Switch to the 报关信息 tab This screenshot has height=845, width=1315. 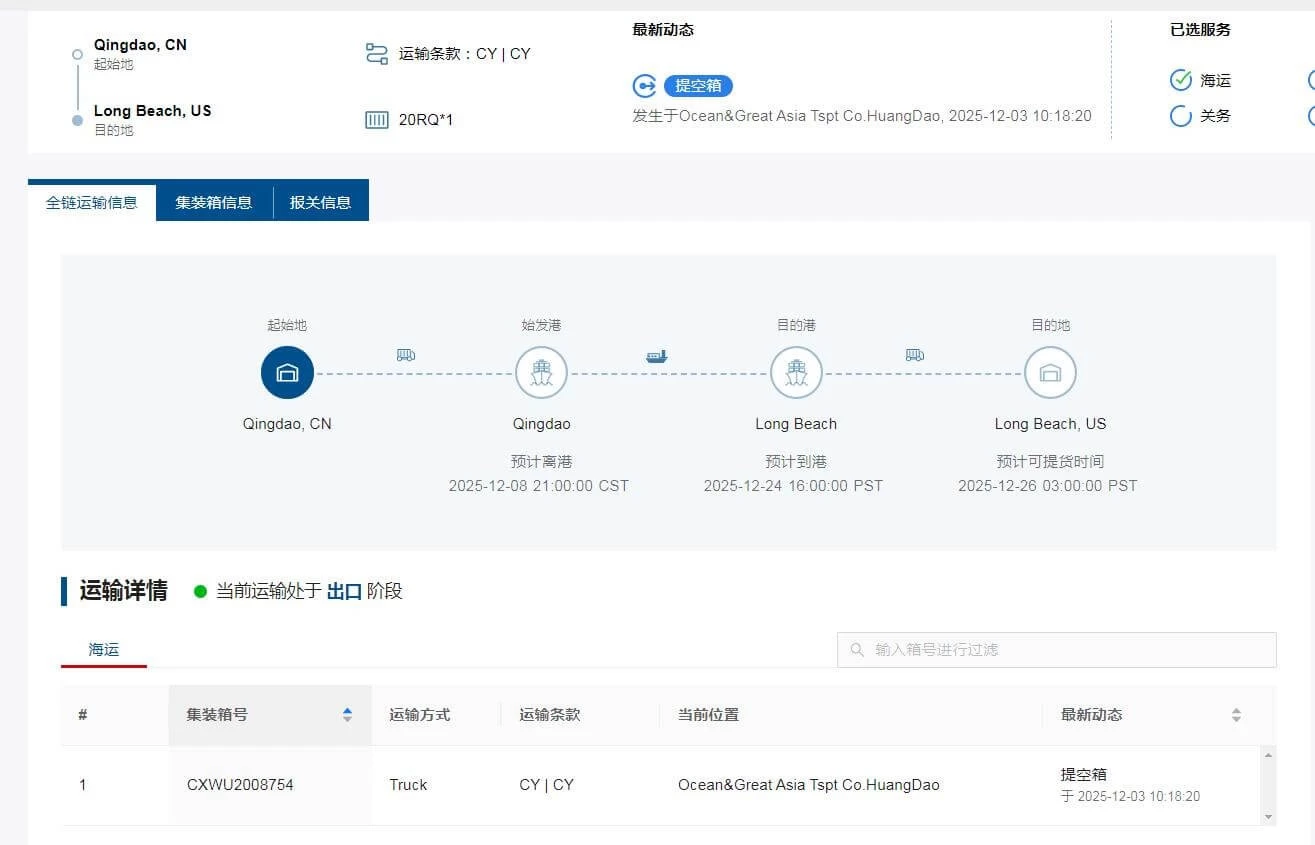tap(321, 200)
